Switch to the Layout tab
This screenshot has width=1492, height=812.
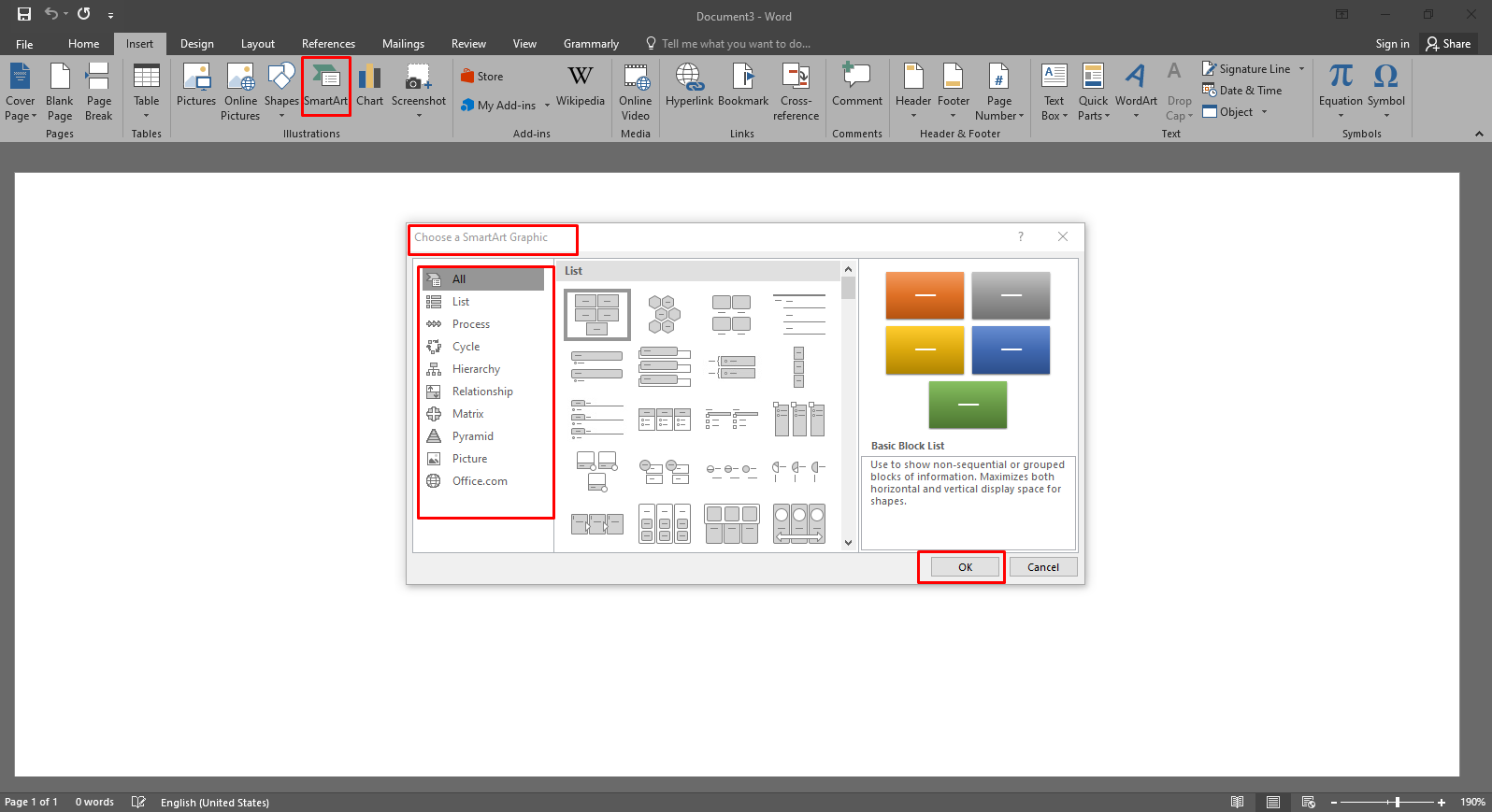257,44
